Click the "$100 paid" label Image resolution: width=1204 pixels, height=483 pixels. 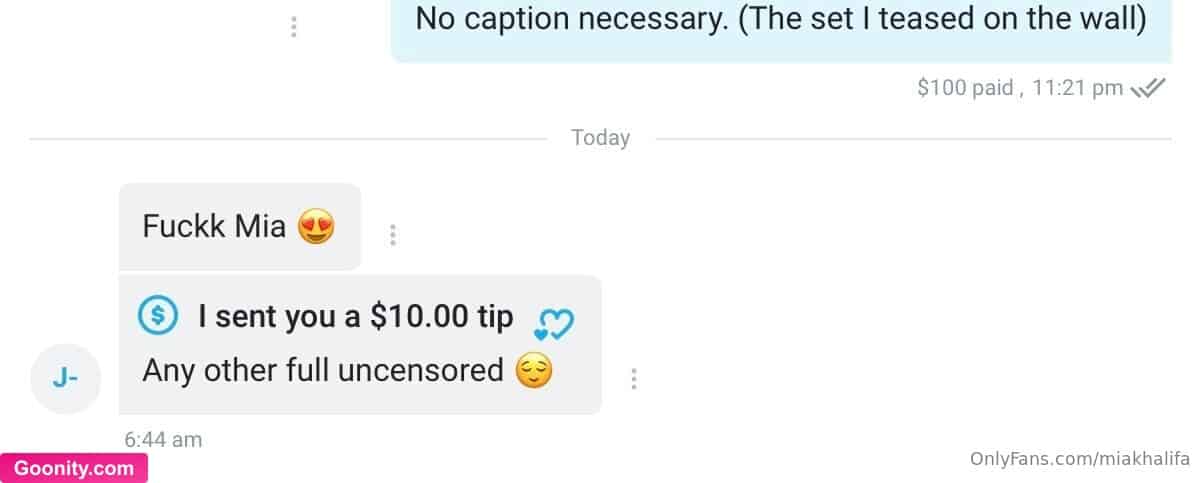[x=965, y=88]
